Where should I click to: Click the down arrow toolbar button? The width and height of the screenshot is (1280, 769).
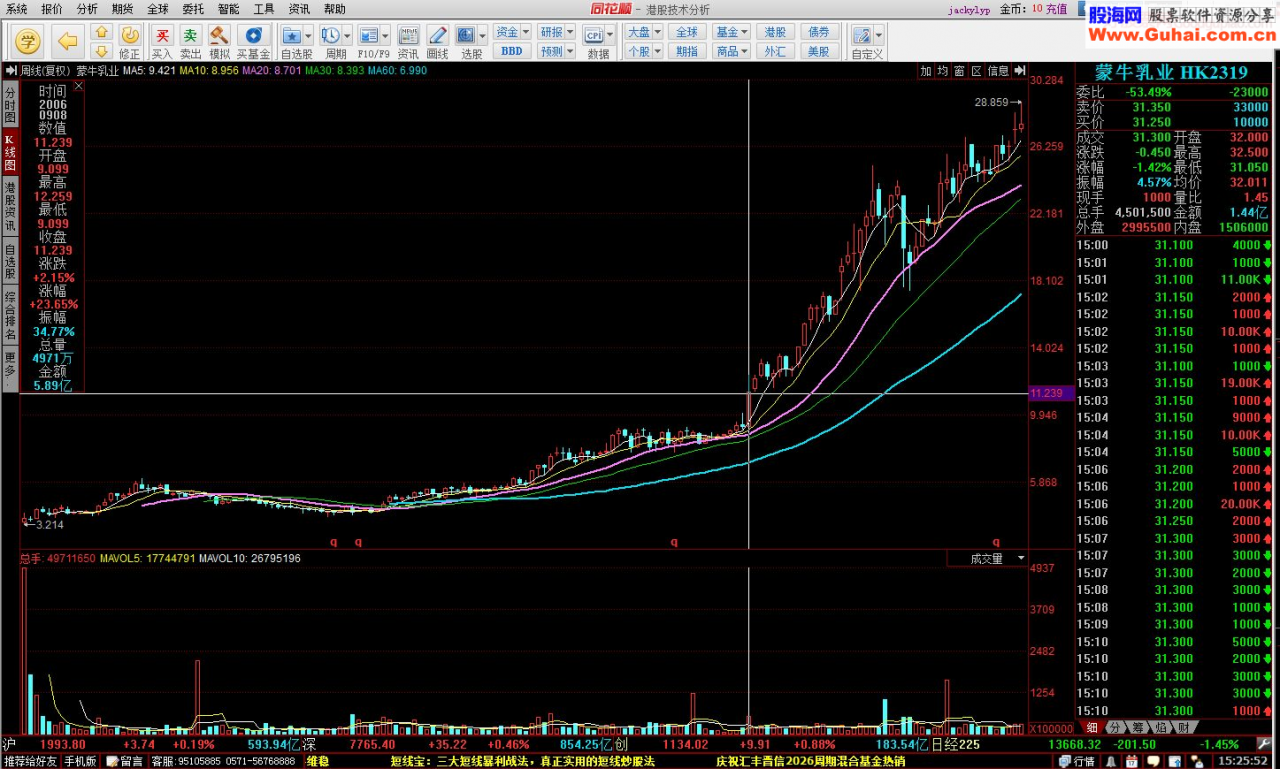tap(101, 51)
